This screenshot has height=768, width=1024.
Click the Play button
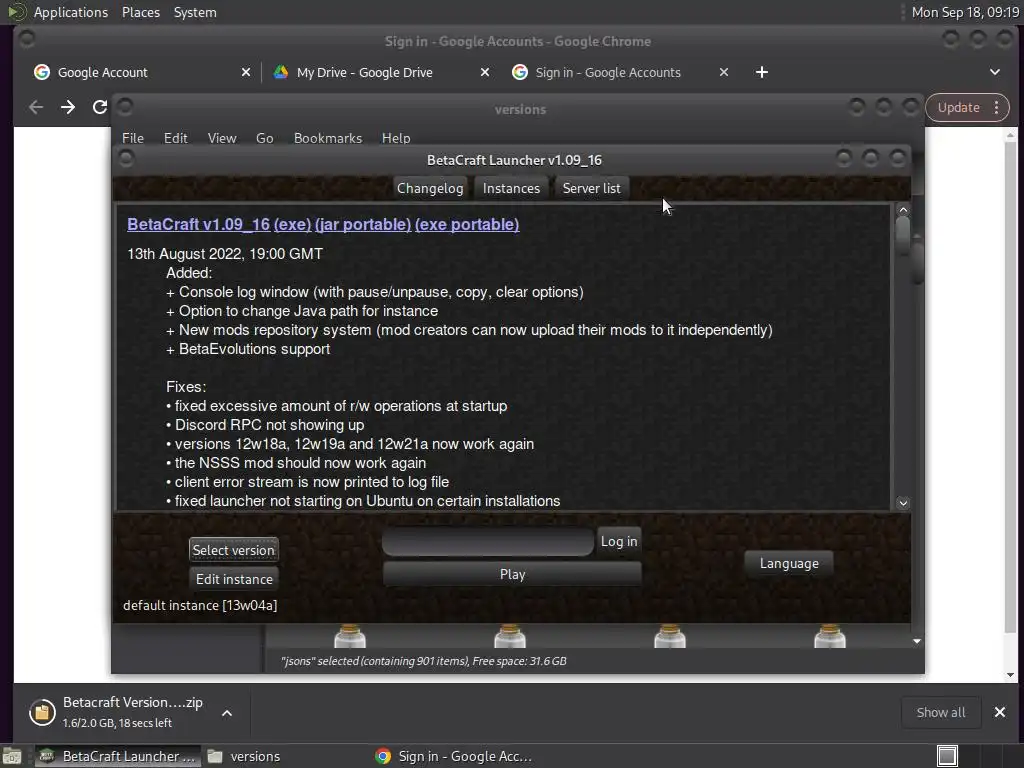(x=512, y=574)
